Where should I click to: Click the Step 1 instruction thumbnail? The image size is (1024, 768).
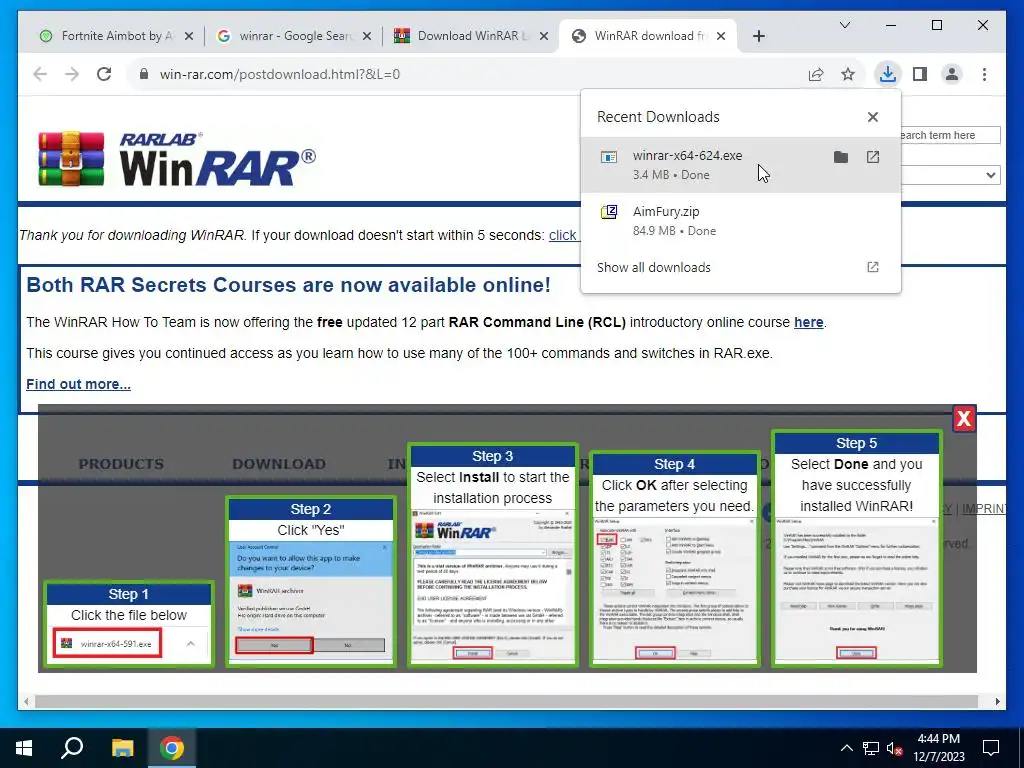point(129,623)
